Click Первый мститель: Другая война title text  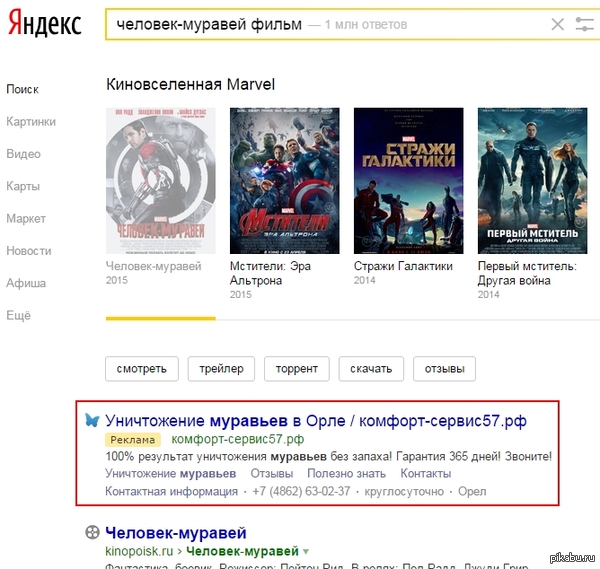(x=527, y=273)
